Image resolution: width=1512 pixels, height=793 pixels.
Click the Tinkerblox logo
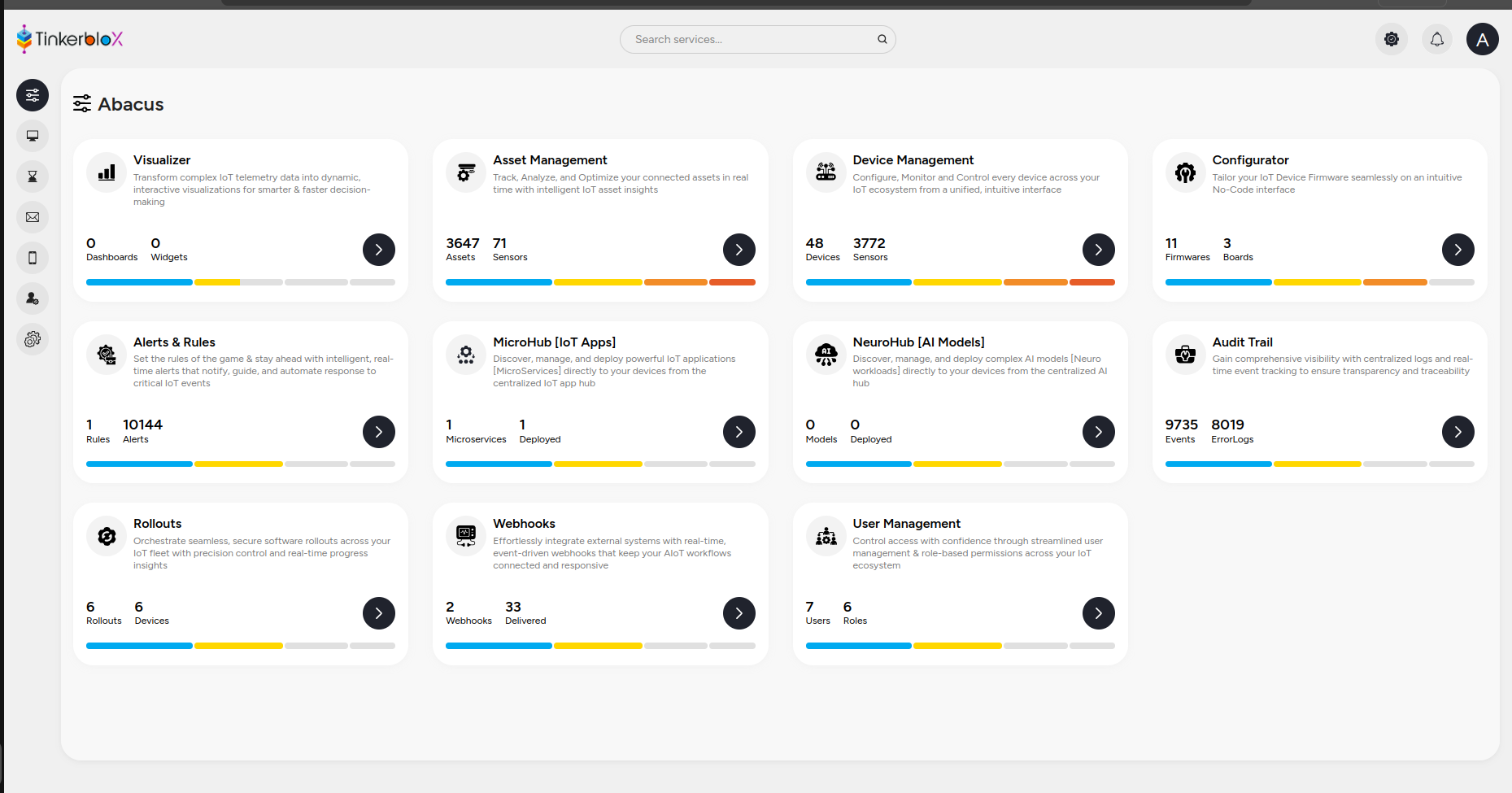[70, 39]
